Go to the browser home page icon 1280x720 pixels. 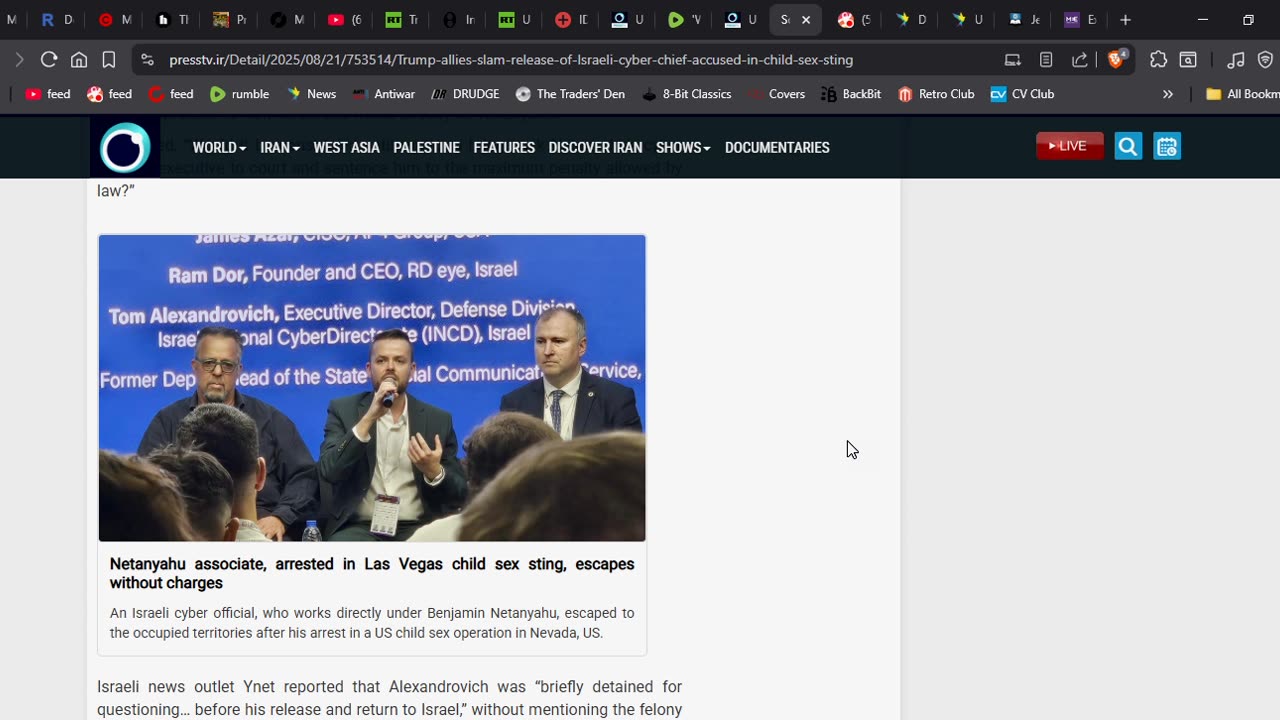click(79, 60)
